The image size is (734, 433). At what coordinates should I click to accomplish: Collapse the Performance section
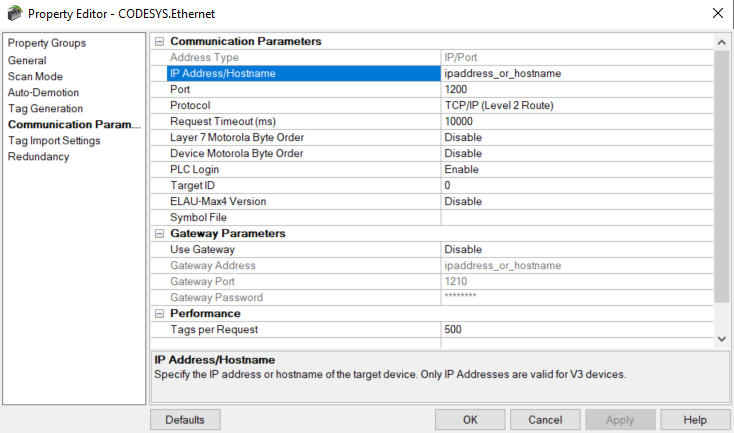(x=159, y=314)
